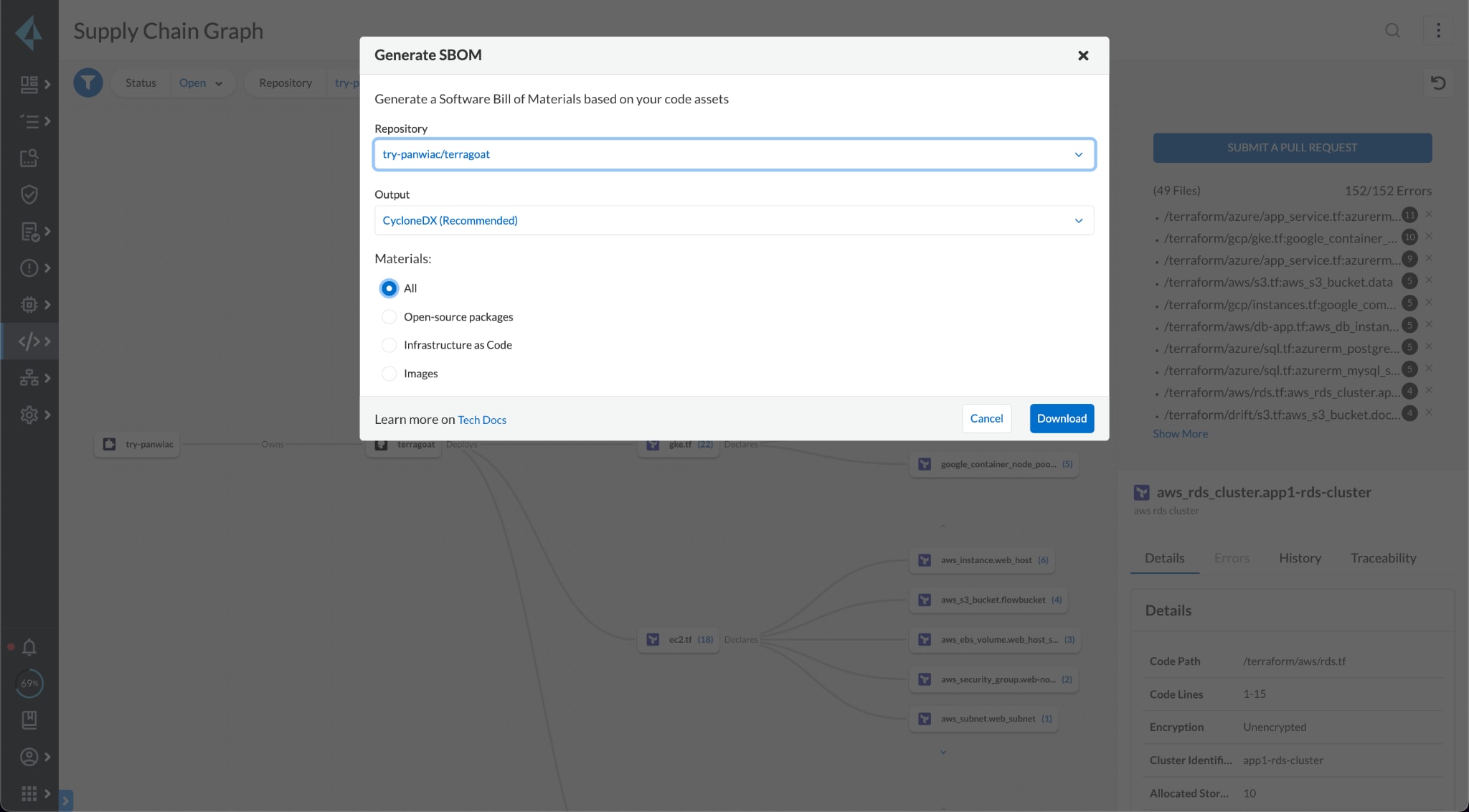
Task: Select All materials radio button
Action: pyautogui.click(x=389, y=289)
